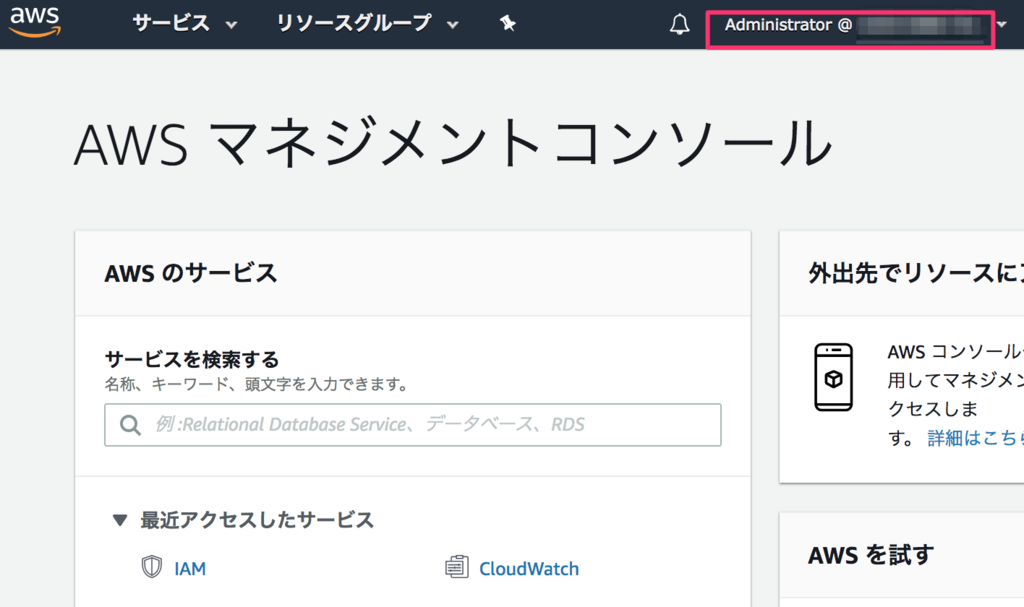Click the Administrator username text
This screenshot has height=607, width=1024.
(x=780, y=24)
